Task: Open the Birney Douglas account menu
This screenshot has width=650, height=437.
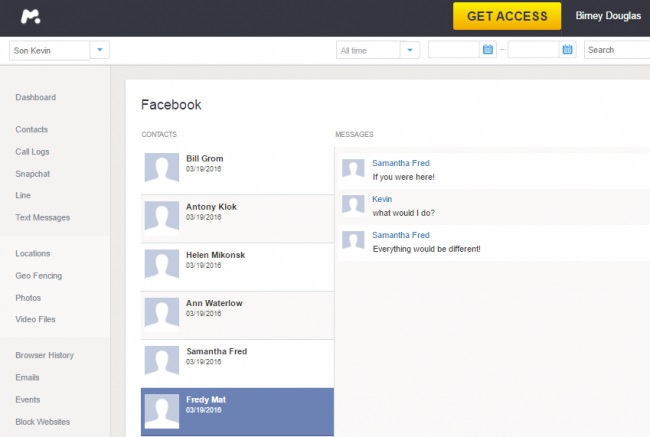Action: (x=608, y=16)
